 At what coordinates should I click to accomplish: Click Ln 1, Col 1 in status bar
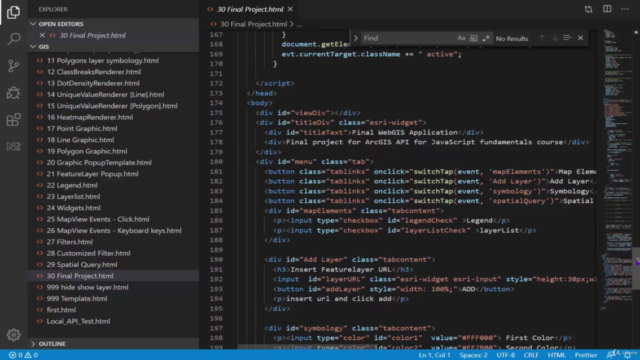pyautogui.click(x=434, y=355)
